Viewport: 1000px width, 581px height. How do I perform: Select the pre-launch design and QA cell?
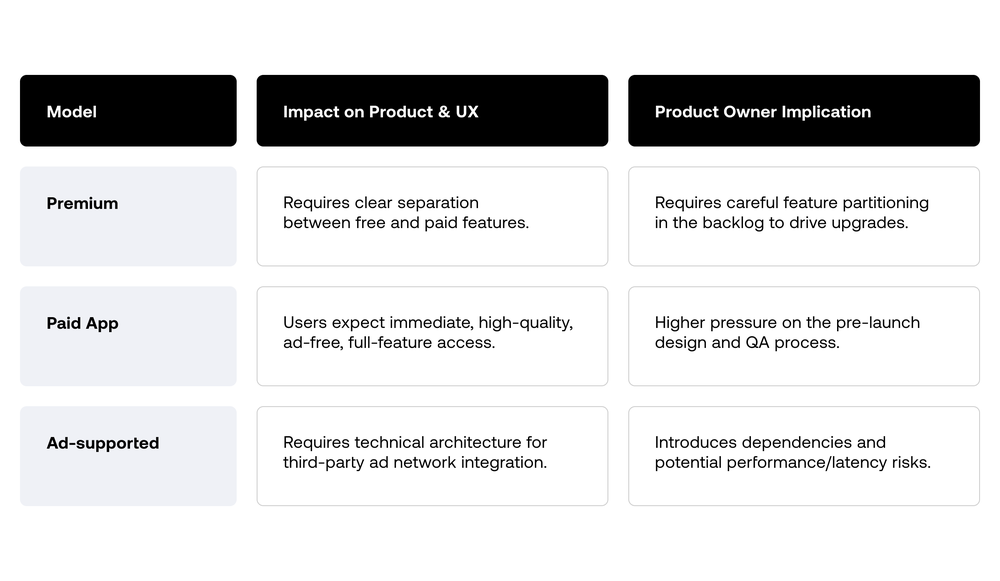[803, 336]
